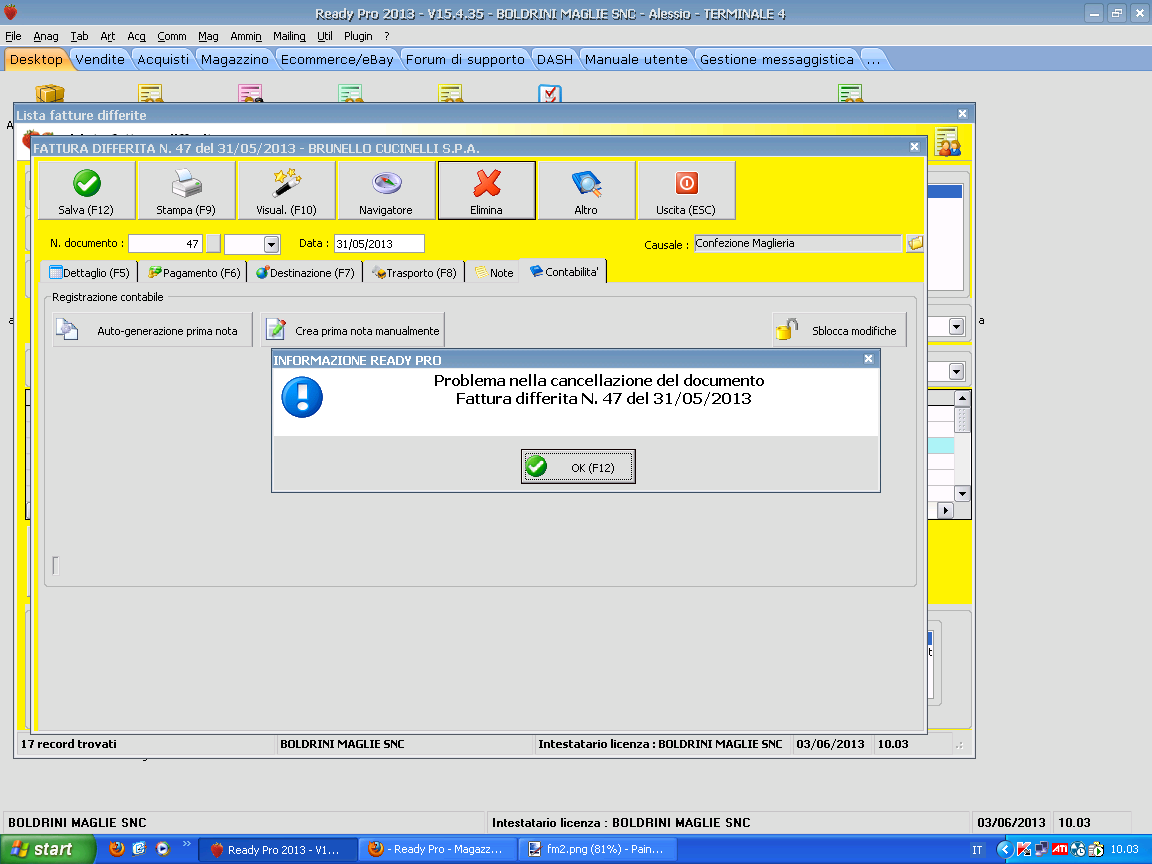Click the Data field 31/05/2013
Viewport: 1152px width, 864px height.
[379, 243]
